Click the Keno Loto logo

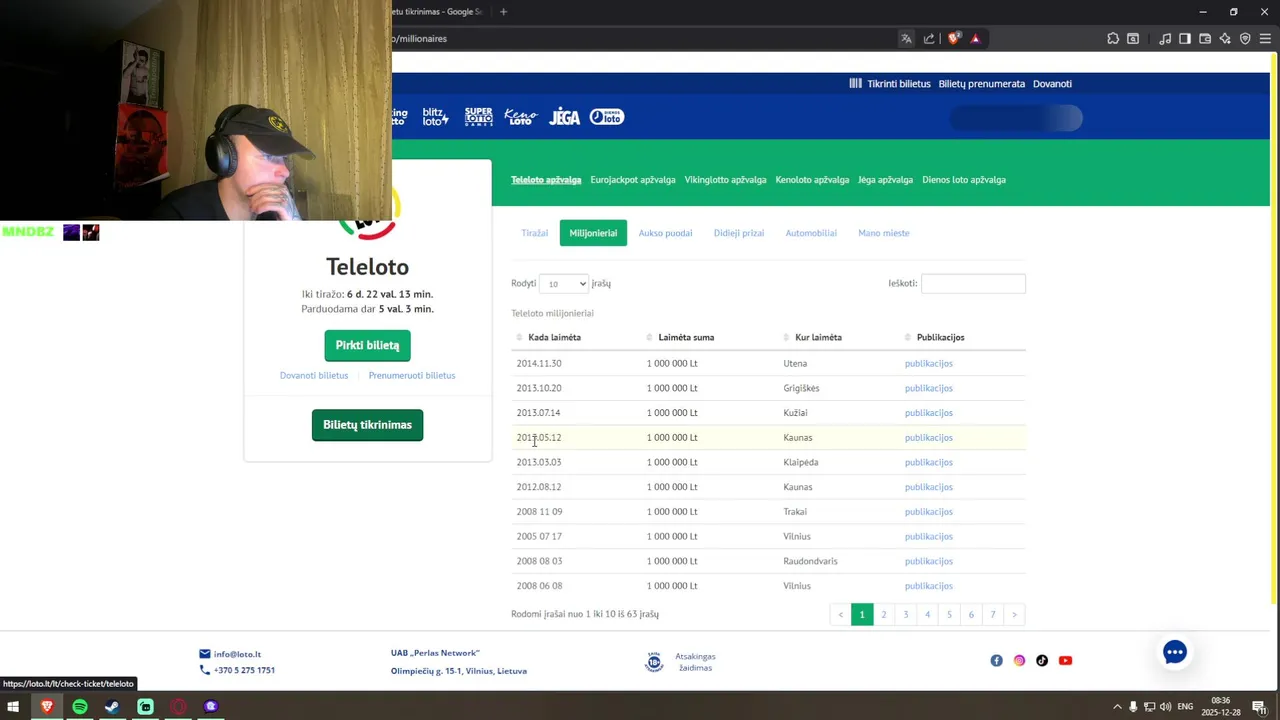(521, 117)
